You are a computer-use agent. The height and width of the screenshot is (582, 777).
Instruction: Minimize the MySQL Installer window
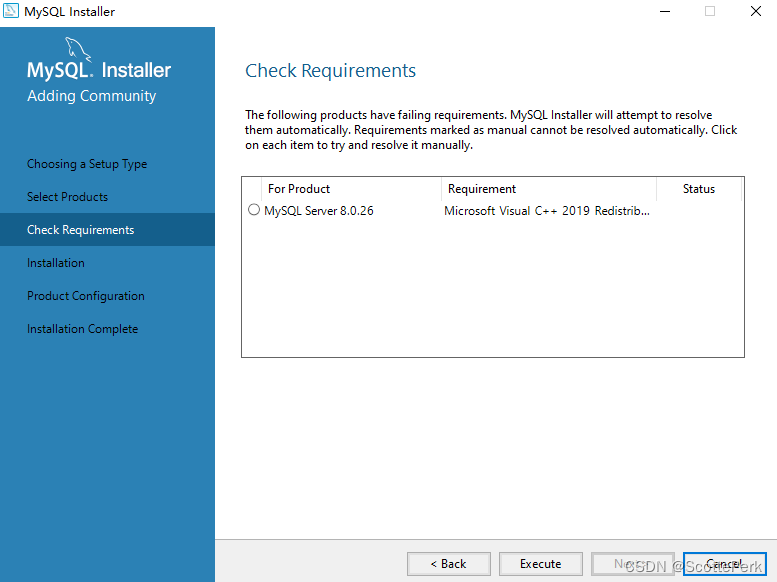coord(665,11)
